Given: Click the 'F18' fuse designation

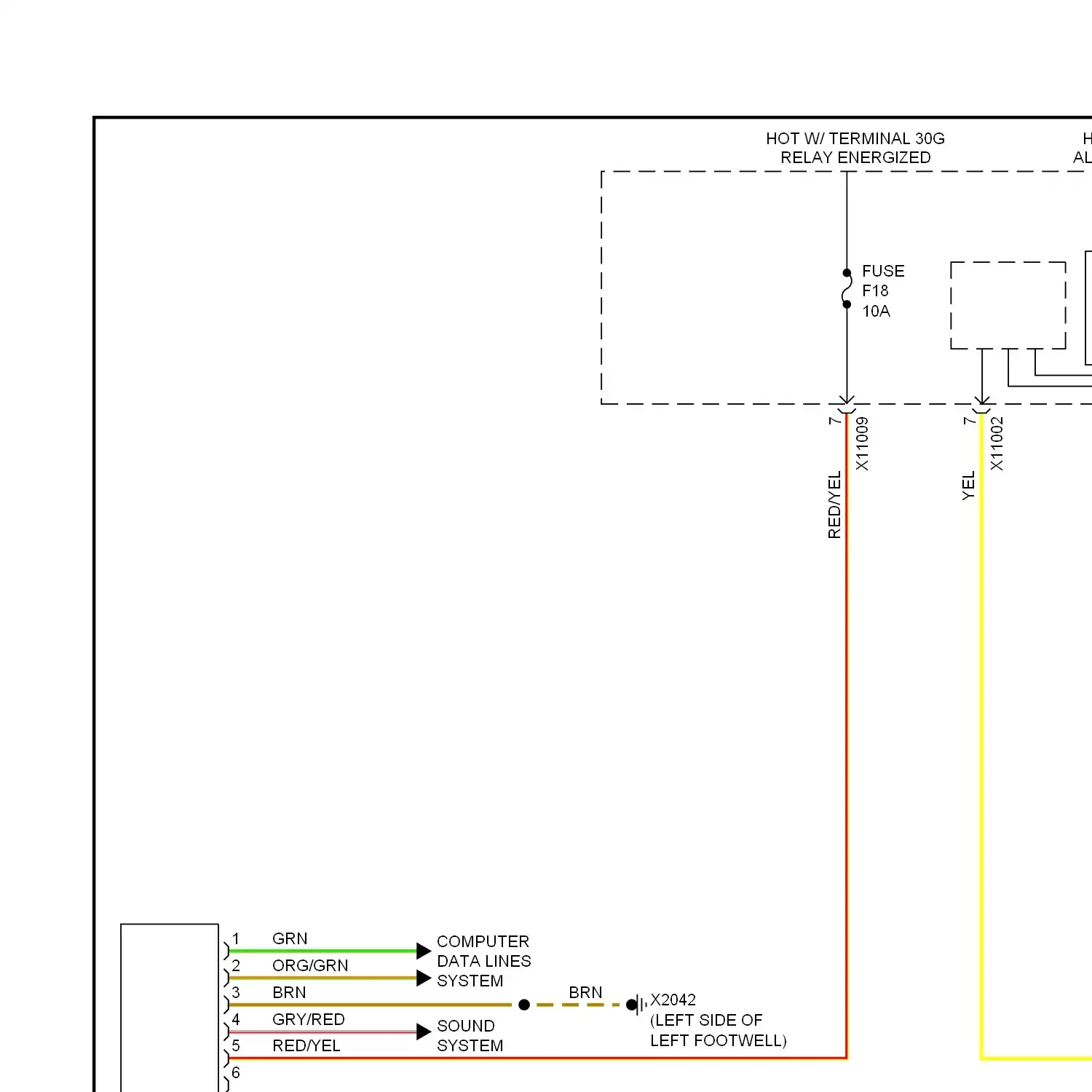Looking at the screenshot, I should click(875, 290).
